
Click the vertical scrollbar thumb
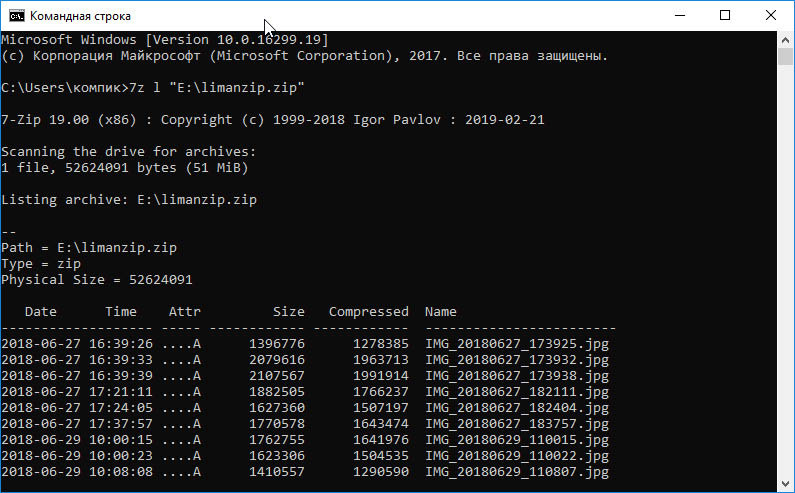tap(785, 56)
